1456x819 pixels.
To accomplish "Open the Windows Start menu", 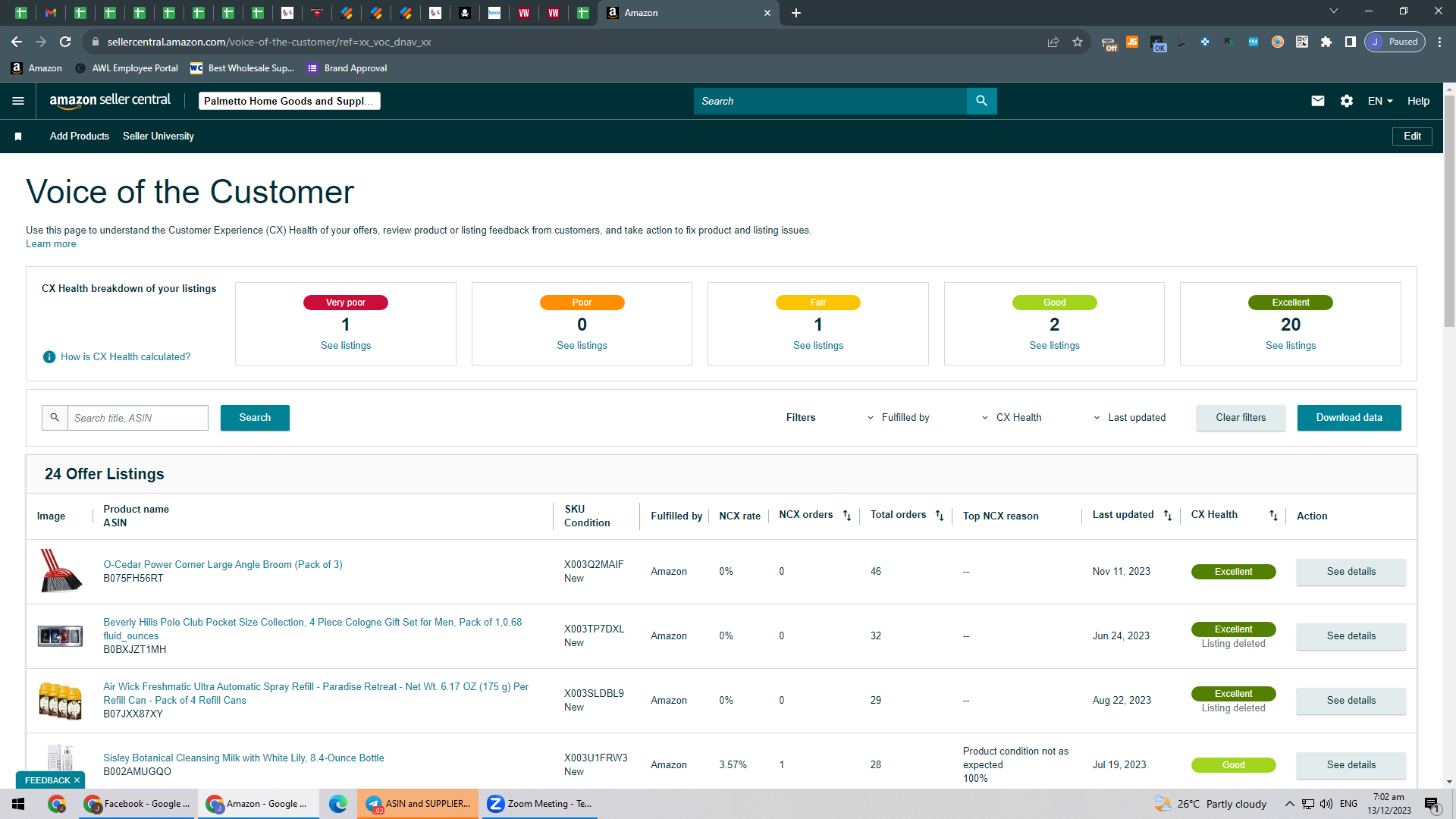I will coord(18,804).
